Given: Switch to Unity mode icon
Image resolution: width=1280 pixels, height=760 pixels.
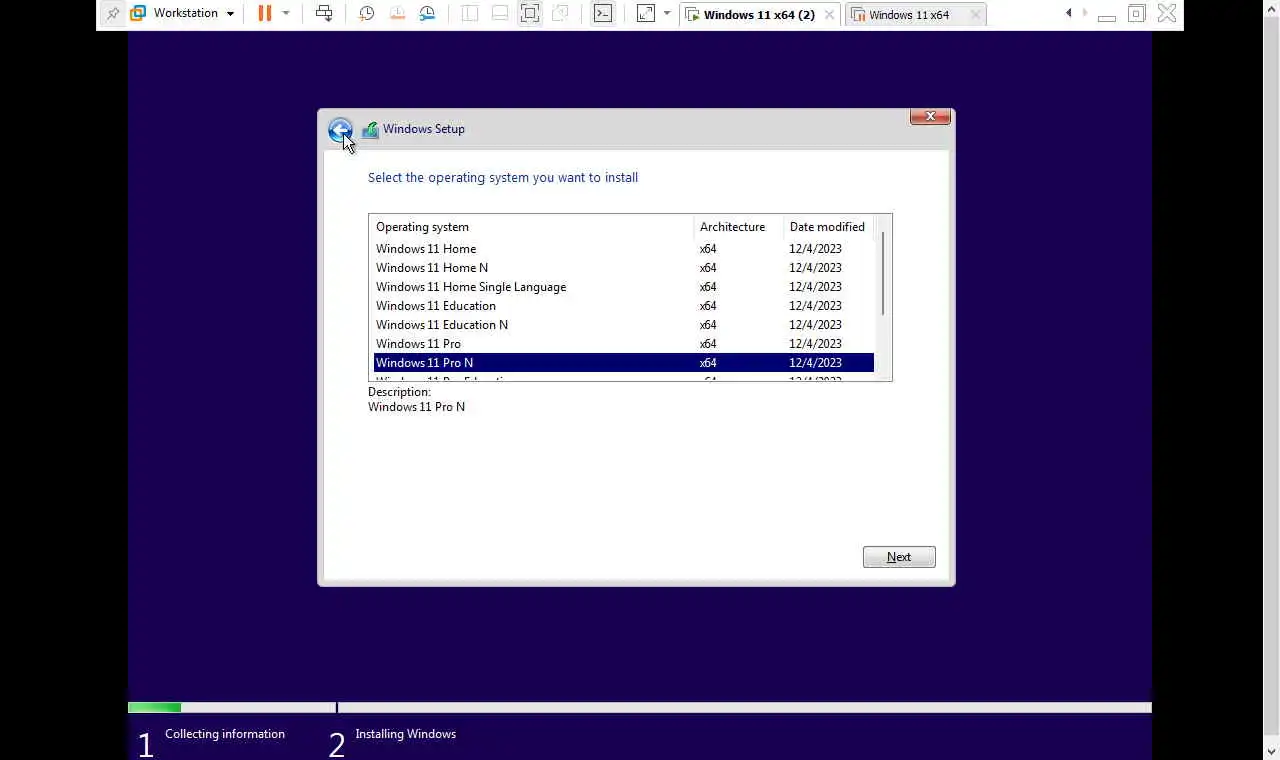Looking at the screenshot, I should coord(560,14).
